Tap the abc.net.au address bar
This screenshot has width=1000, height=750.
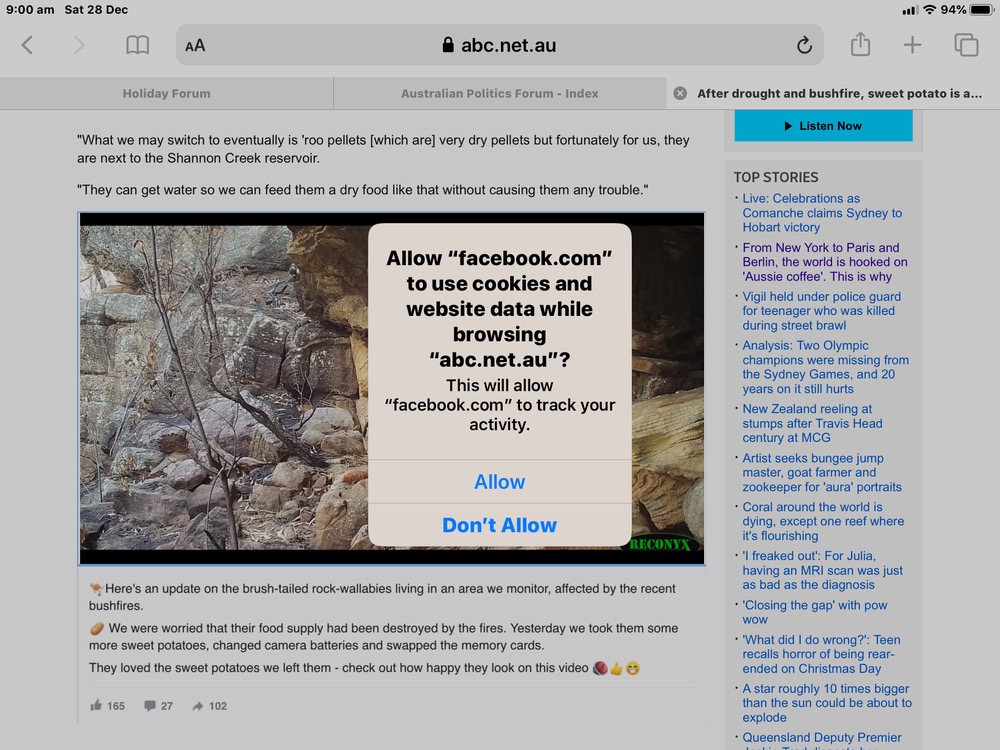tap(499, 45)
